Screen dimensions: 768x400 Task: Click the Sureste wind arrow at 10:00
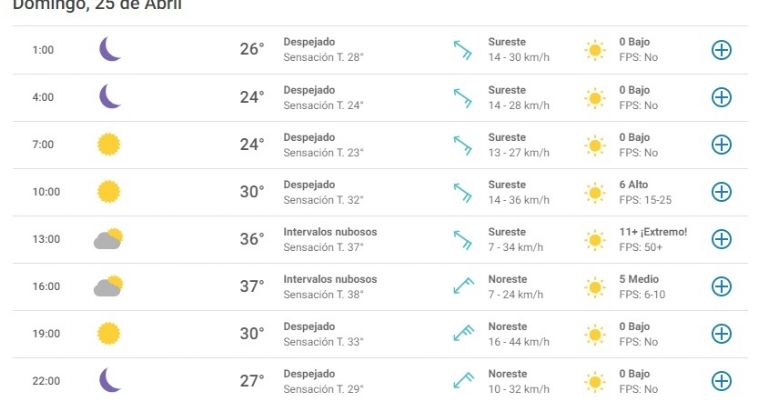pos(463,192)
